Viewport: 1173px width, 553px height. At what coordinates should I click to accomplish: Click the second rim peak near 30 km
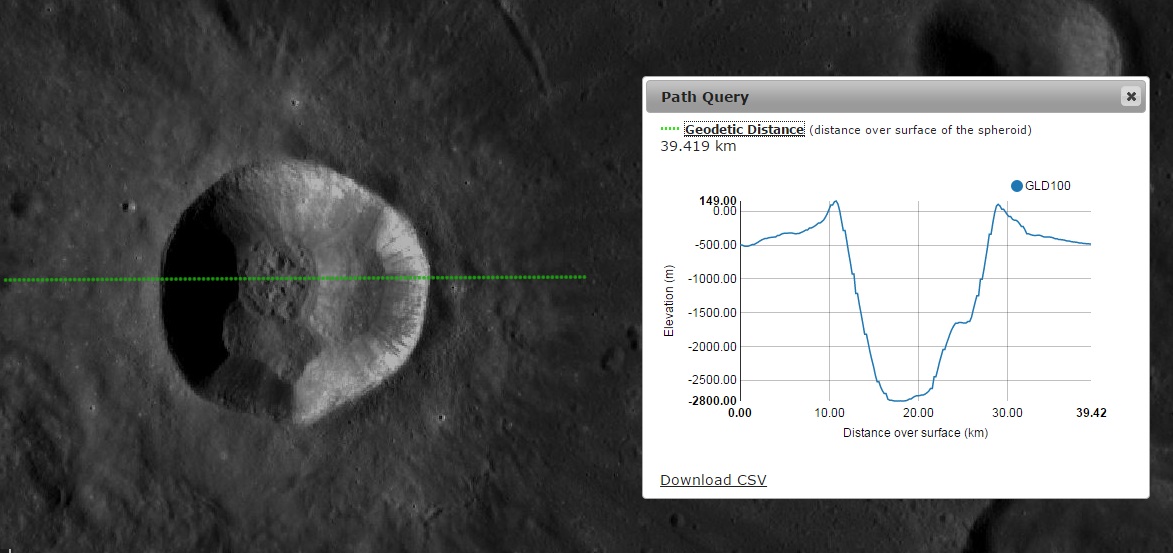pyautogui.click(x=998, y=205)
